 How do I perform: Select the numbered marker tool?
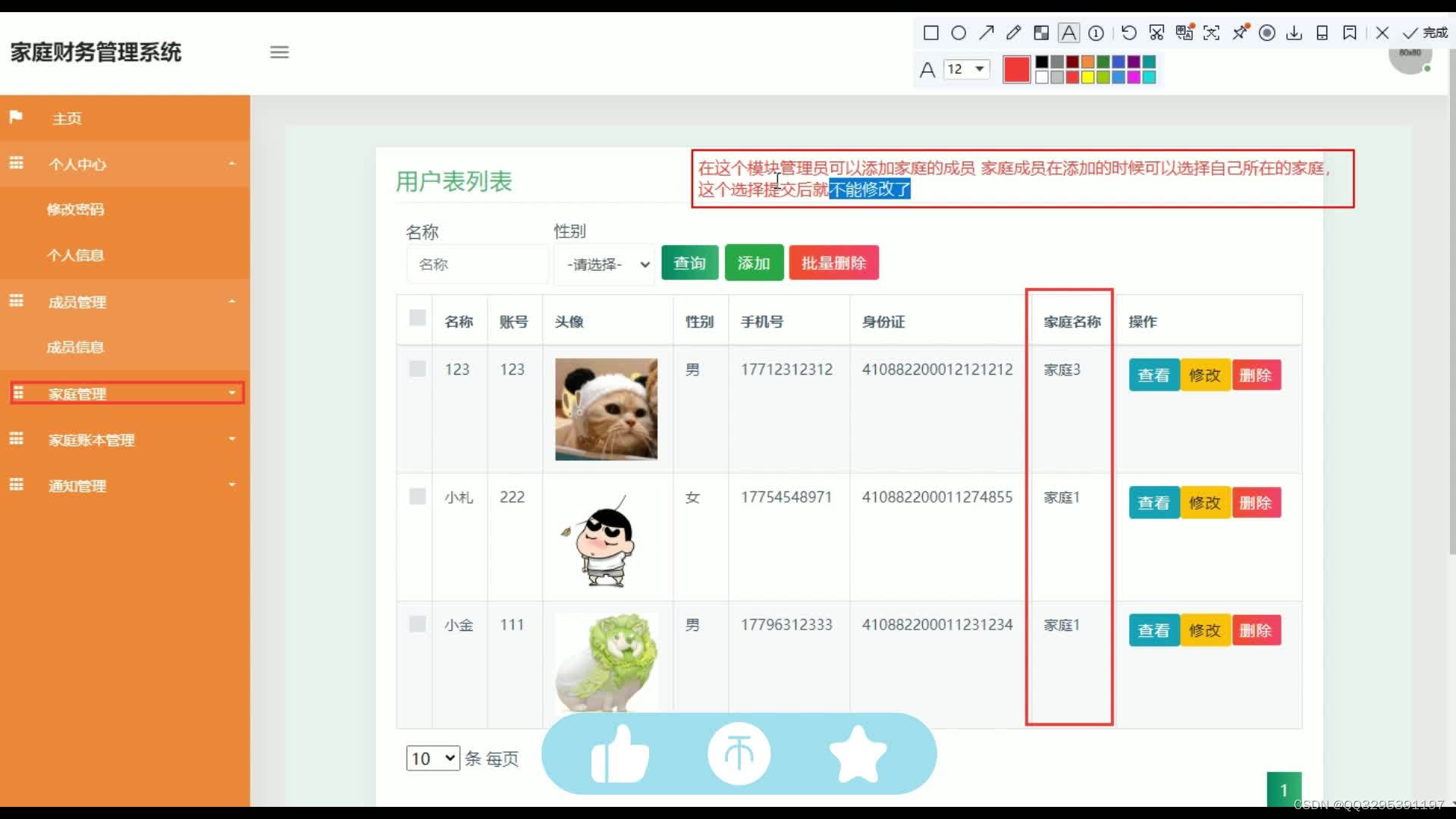(1096, 33)
